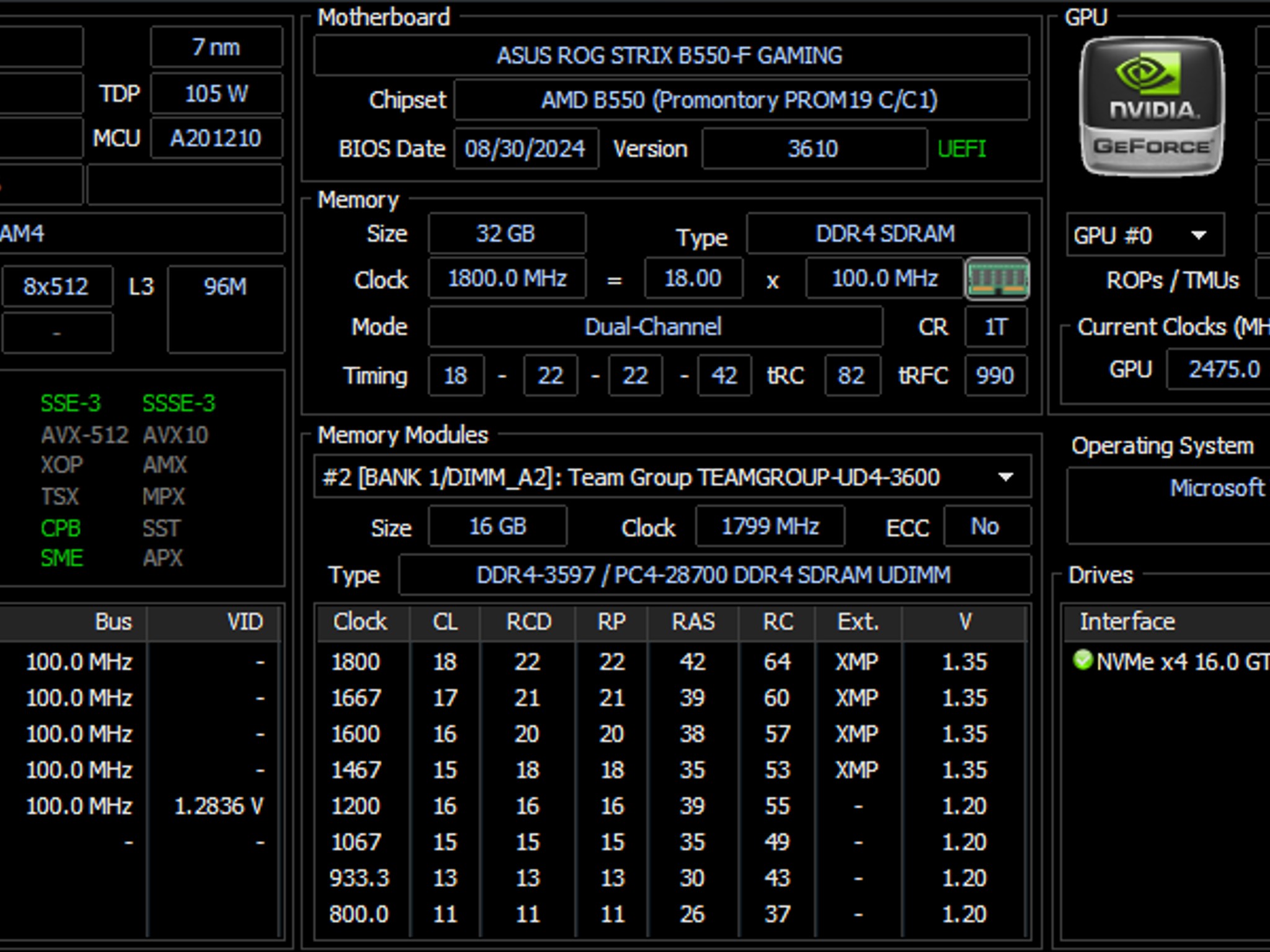Expand the memory module selection dropdown
The width and height of the screenshot is (1270, 952).
click(672, 477)
